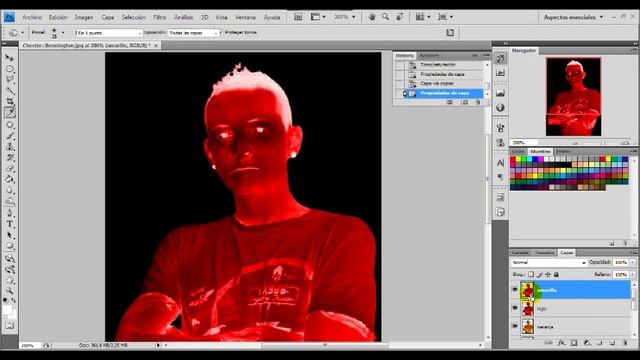
Task: Open the Relleno slider arrow
Action: tap(633, 275)
